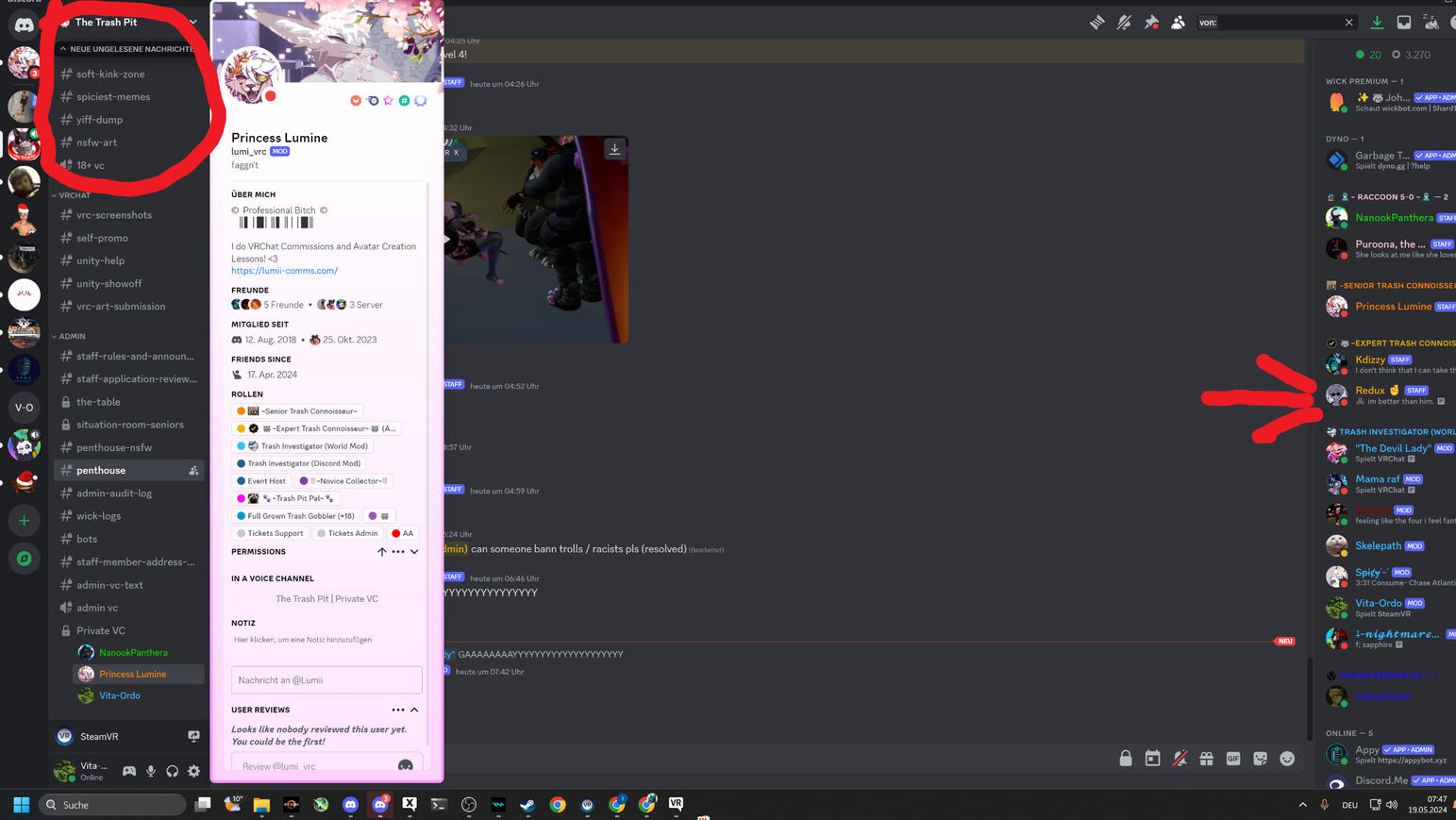Click the Windows taskbar Suche search box
Image resolution: width=1456 pixels, height=820 pixels.
click(114, 805)
